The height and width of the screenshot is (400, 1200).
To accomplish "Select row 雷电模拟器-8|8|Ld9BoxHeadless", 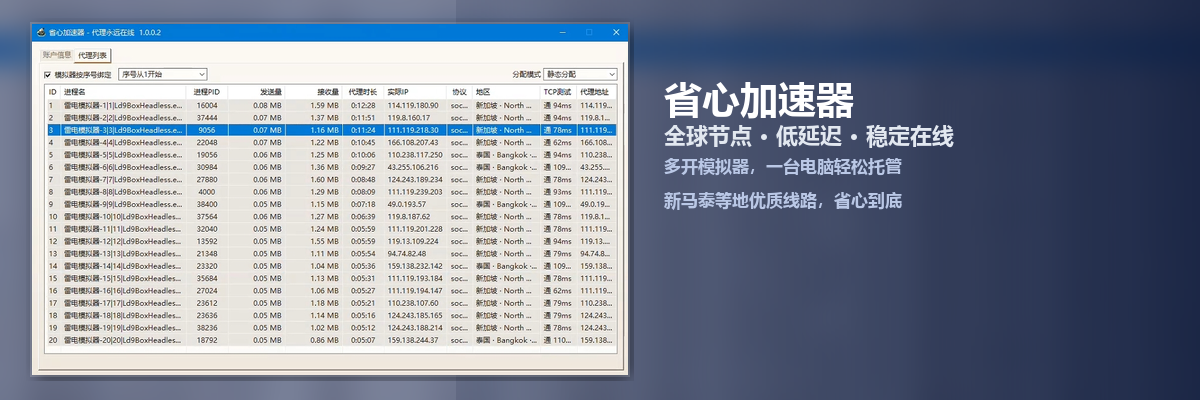I will point(331,192).
